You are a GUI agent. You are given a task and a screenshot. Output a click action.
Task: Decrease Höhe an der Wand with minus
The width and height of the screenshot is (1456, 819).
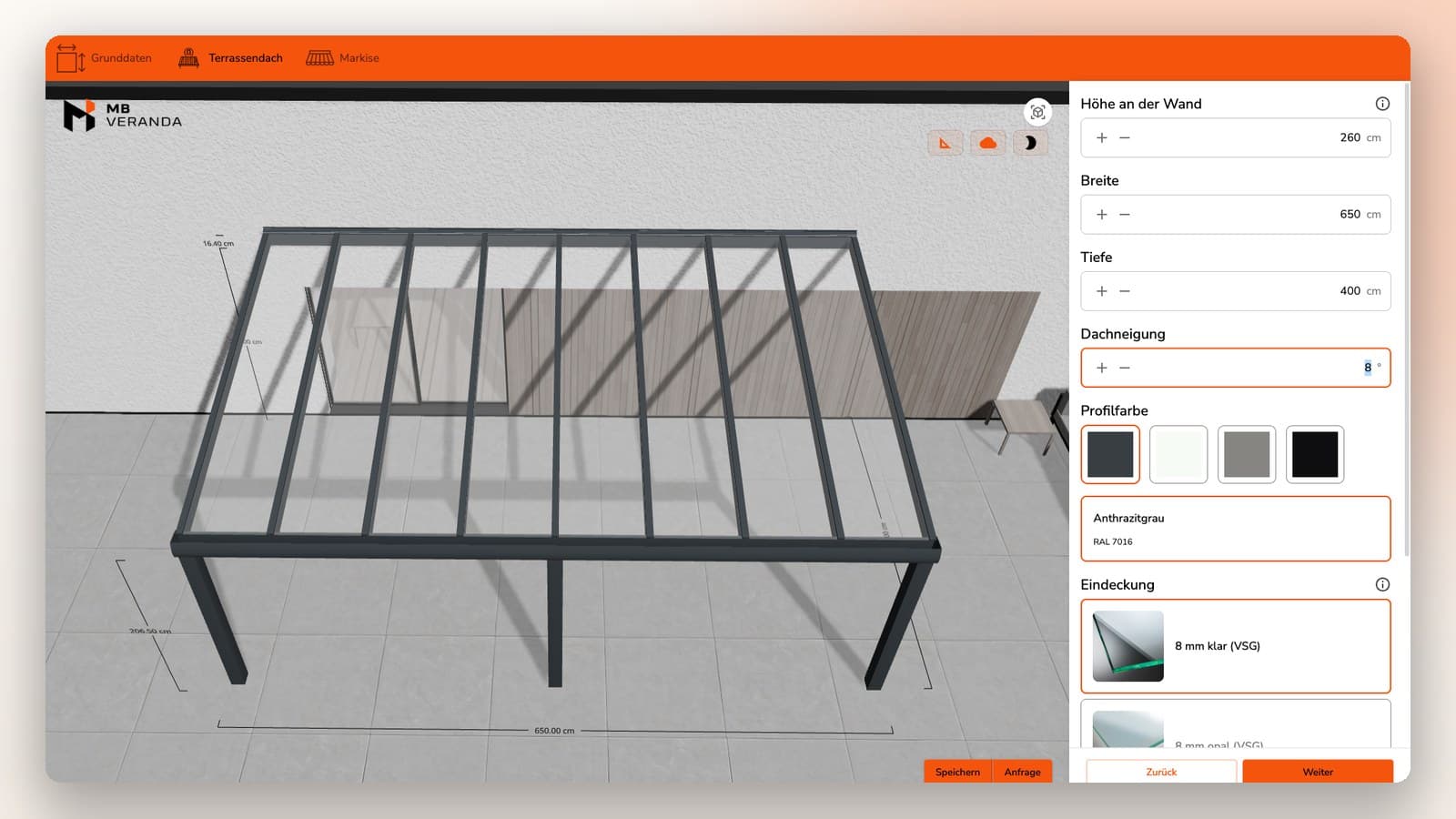pos(1125,137)
